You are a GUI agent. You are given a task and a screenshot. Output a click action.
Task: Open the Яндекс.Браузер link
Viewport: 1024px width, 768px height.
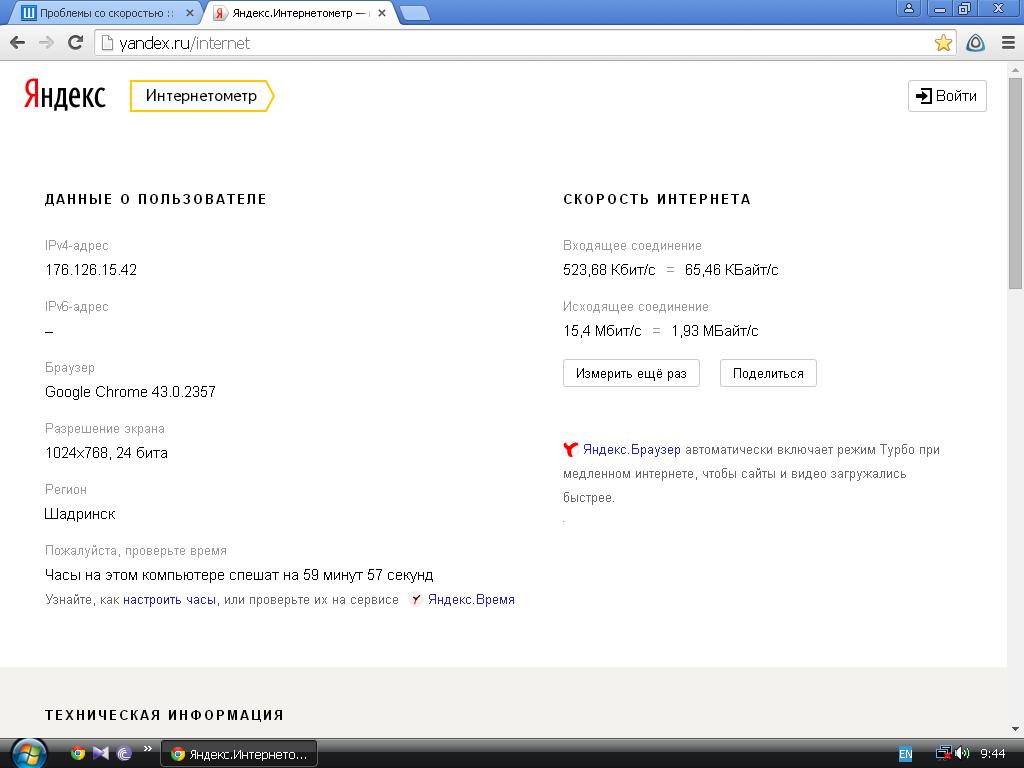tap(632, 449)
